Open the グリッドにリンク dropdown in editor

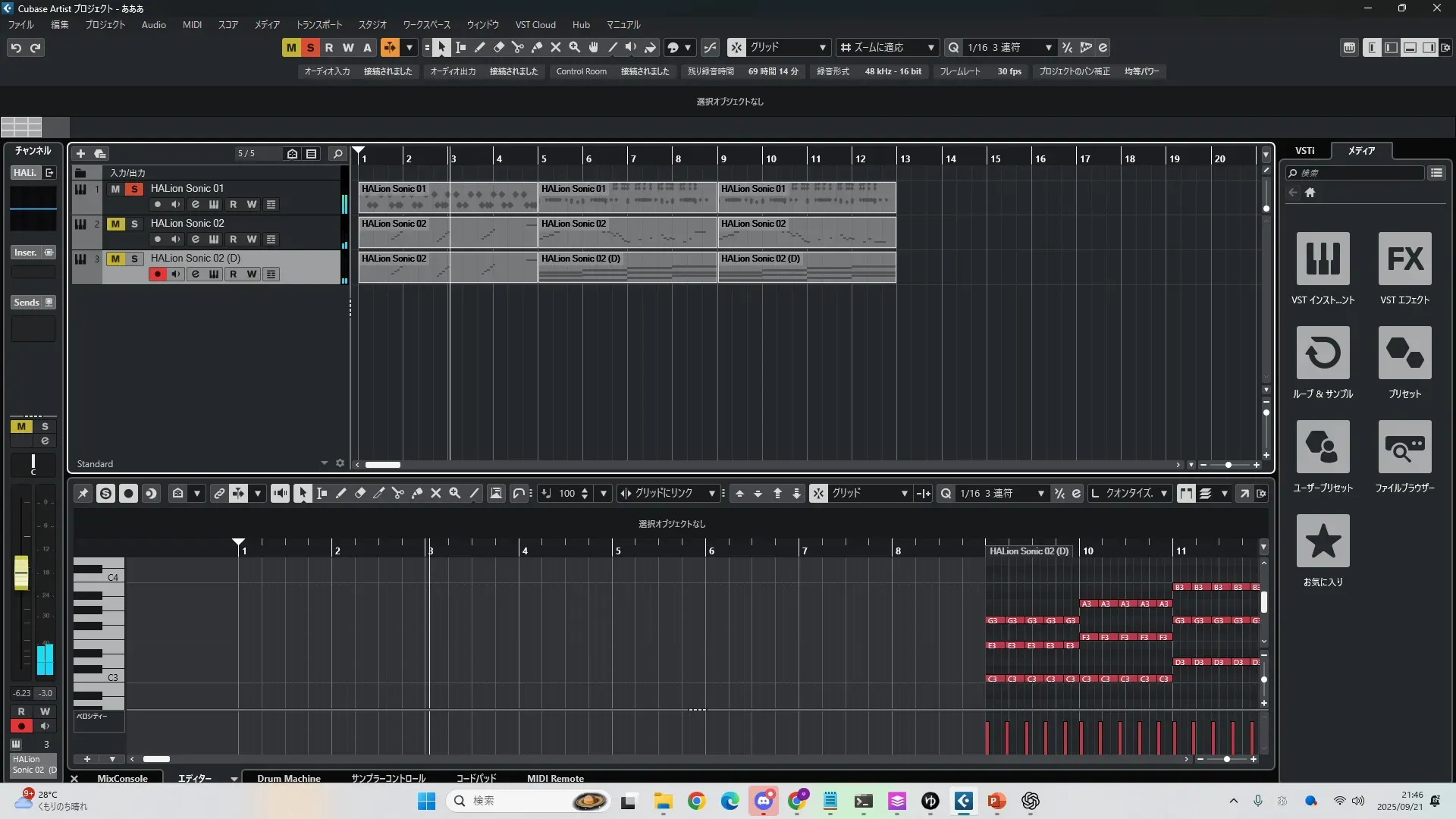tap(711, 494)
